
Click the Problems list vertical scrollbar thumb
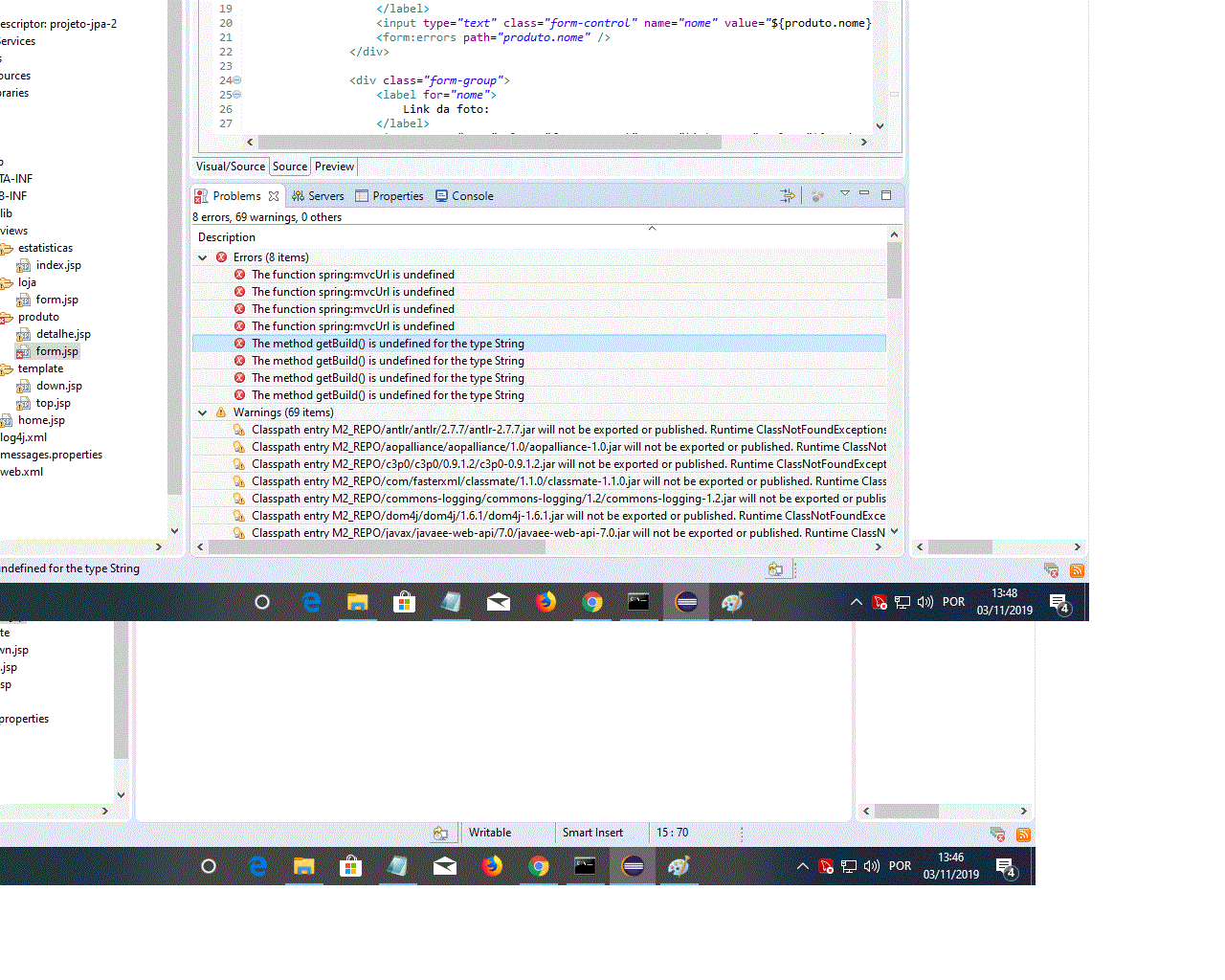(894, 270)
